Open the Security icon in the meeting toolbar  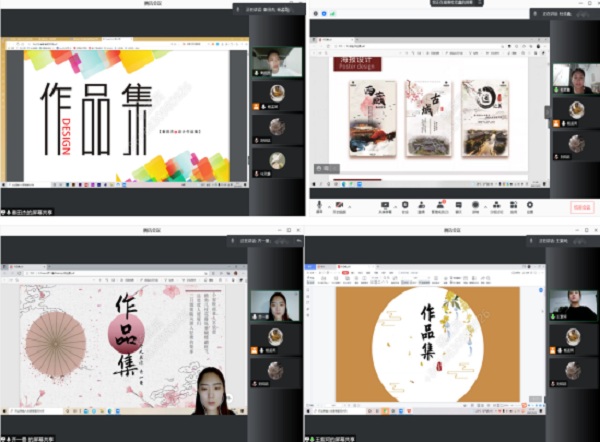pyautogui.click(x=405, y=207)
